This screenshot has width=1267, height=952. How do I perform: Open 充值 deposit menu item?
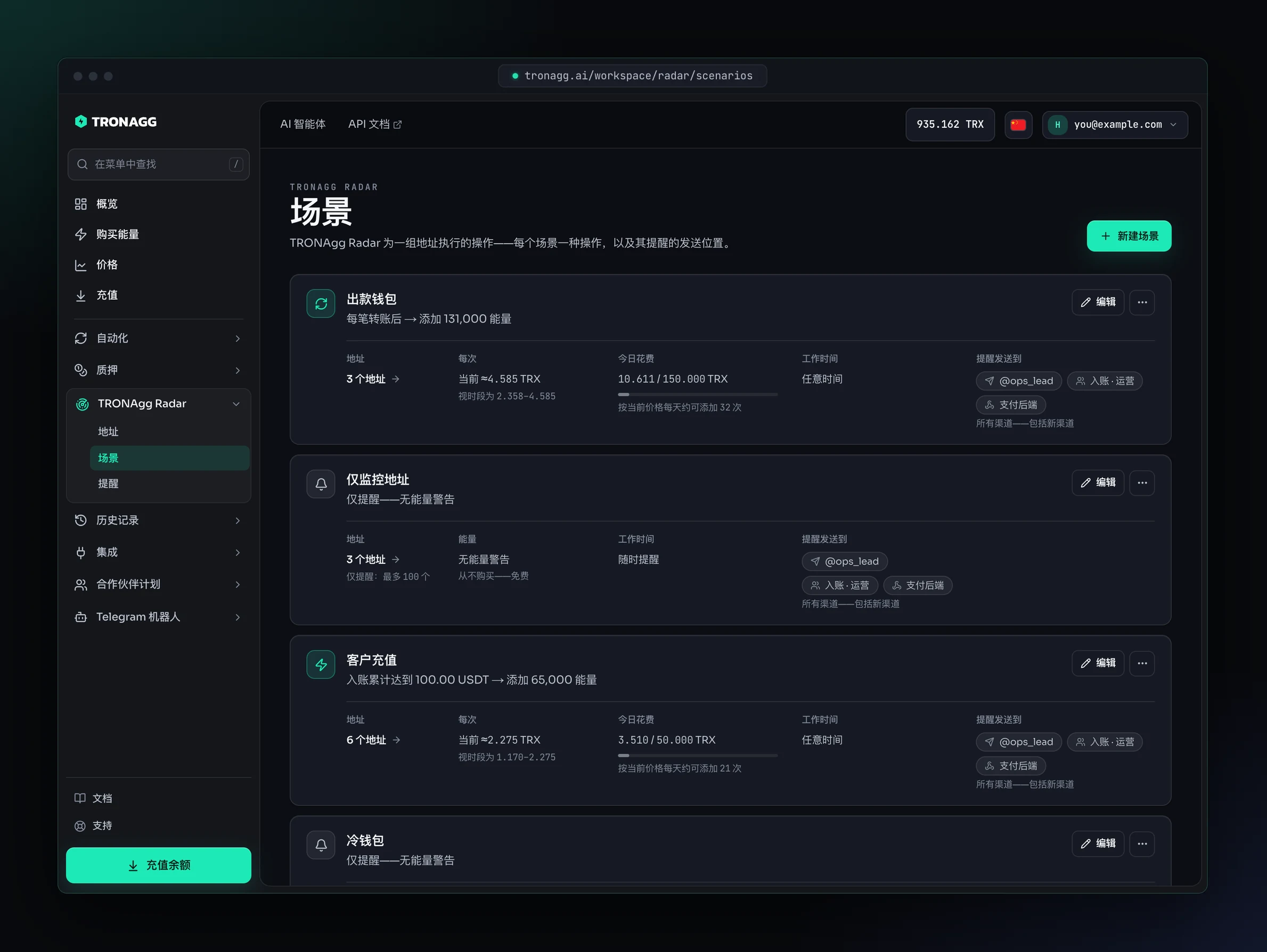pyautogui.click(x=159, y=295)
